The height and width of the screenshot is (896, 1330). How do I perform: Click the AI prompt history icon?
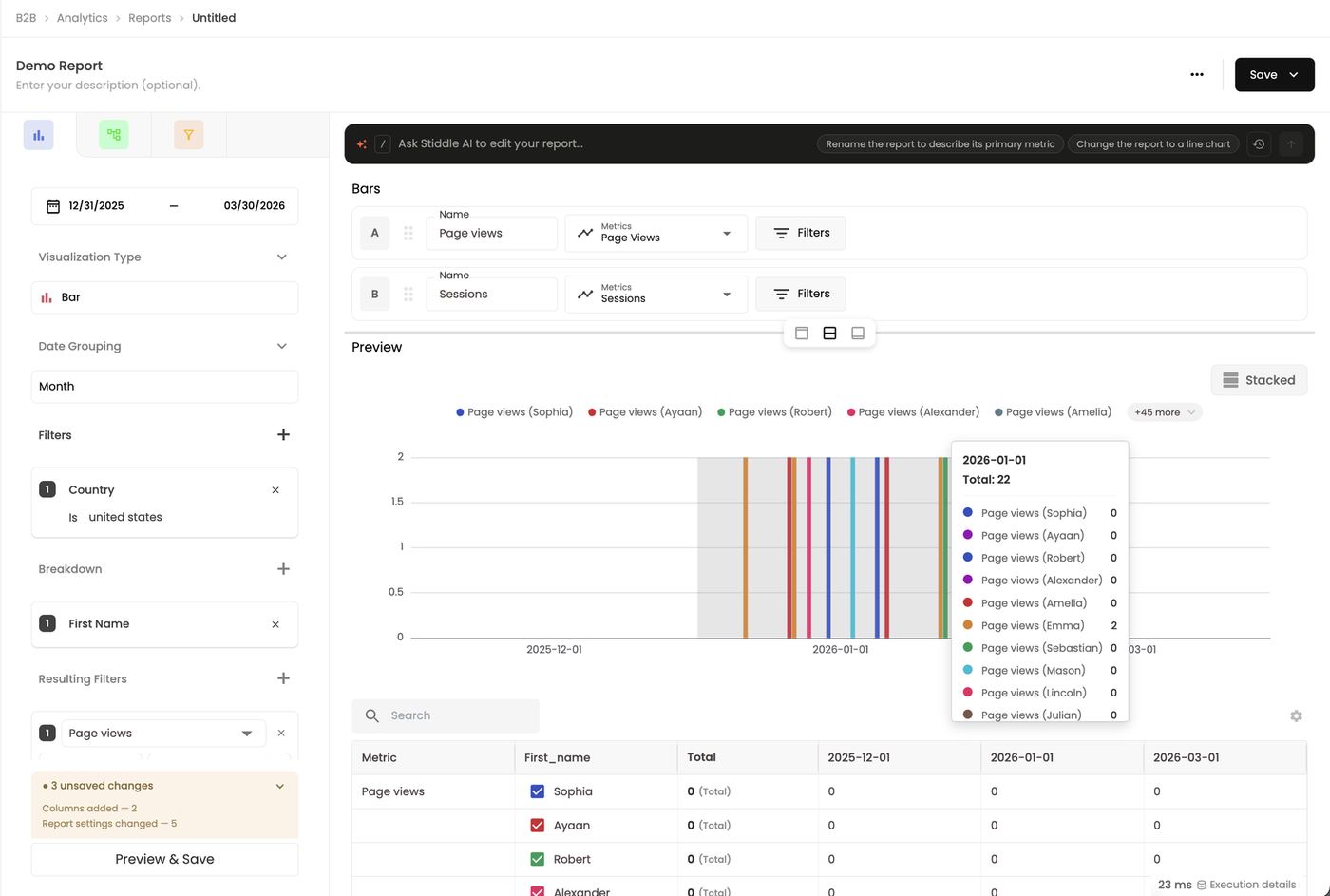click(1259, 144)
